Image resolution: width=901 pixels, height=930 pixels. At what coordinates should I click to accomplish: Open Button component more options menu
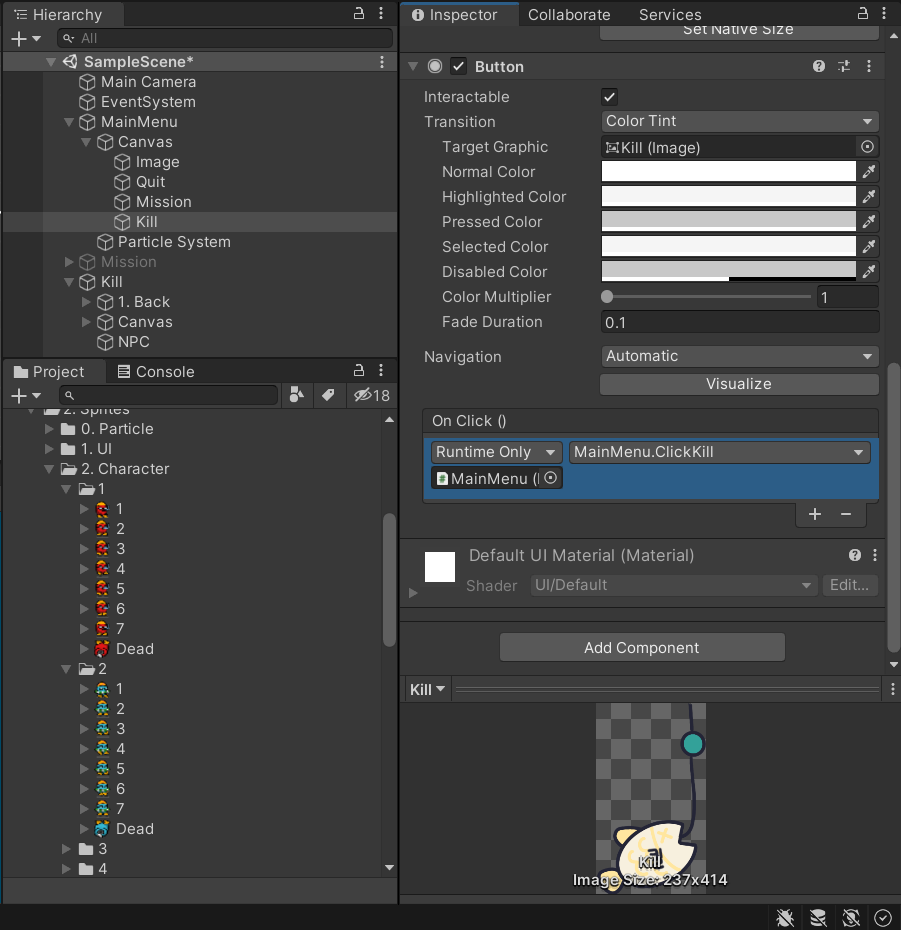[x=869, y=66]
